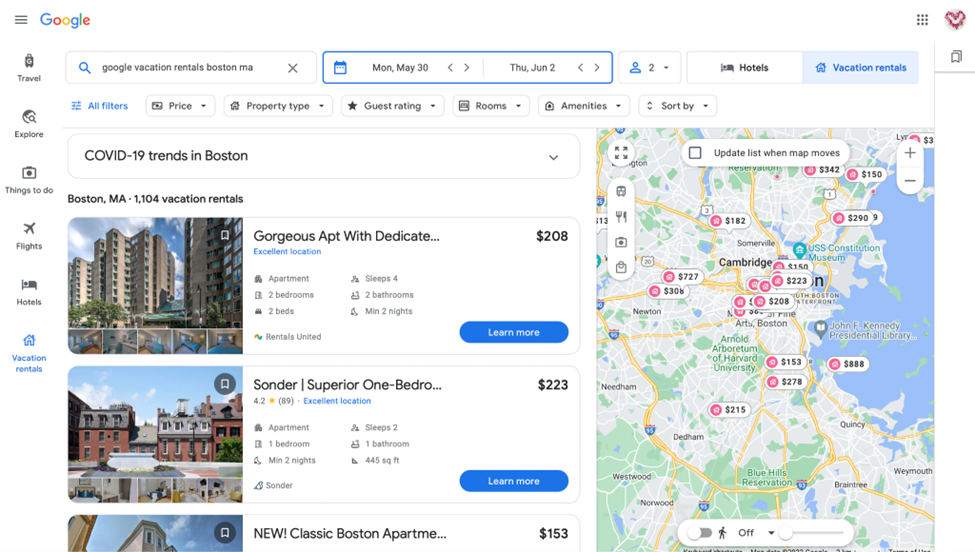
Task: Select the $342 map price pin
Action: pyautogui.click(x=823, y=170)
